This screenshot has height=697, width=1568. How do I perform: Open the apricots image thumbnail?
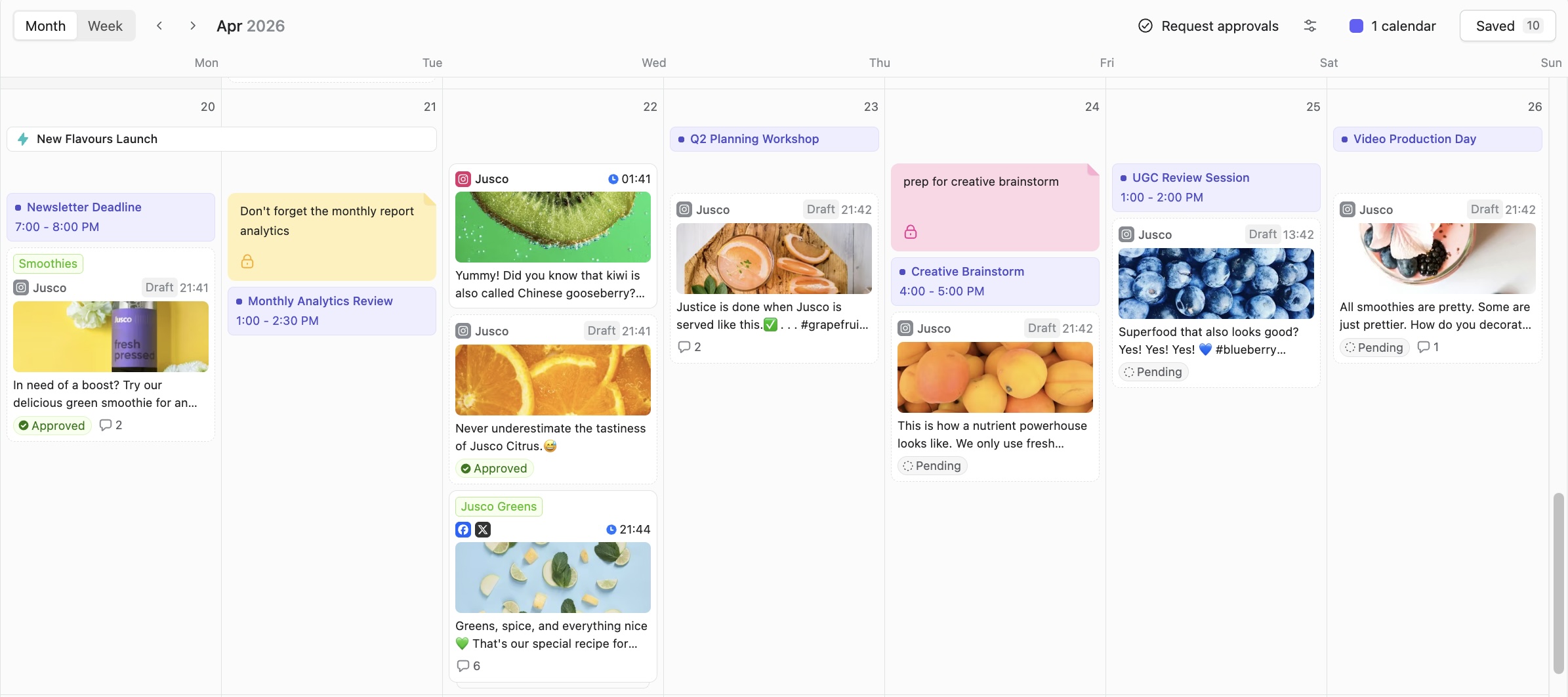(995, 377)
